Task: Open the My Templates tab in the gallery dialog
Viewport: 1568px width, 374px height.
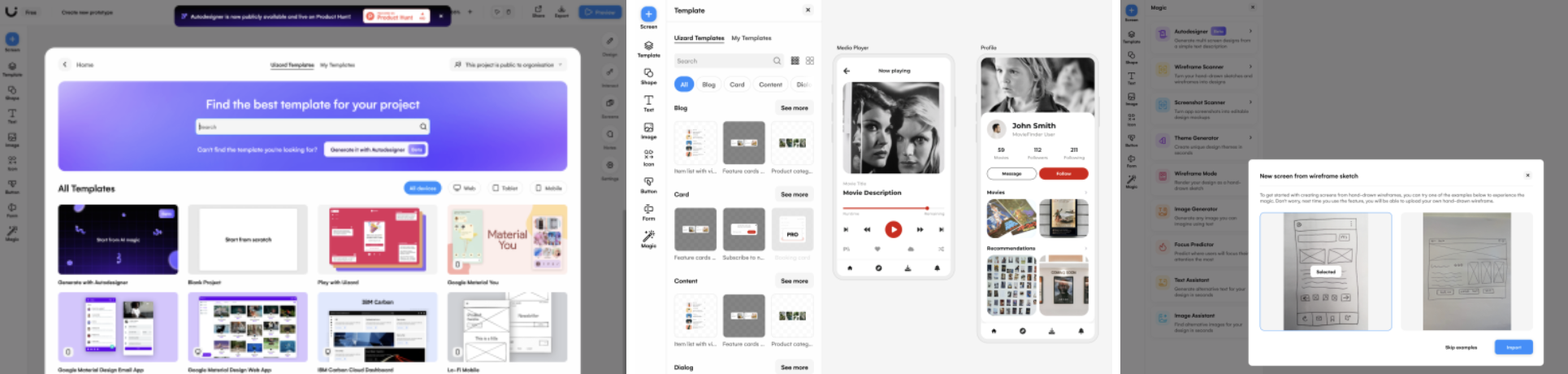Action: (x=337, y=65)
